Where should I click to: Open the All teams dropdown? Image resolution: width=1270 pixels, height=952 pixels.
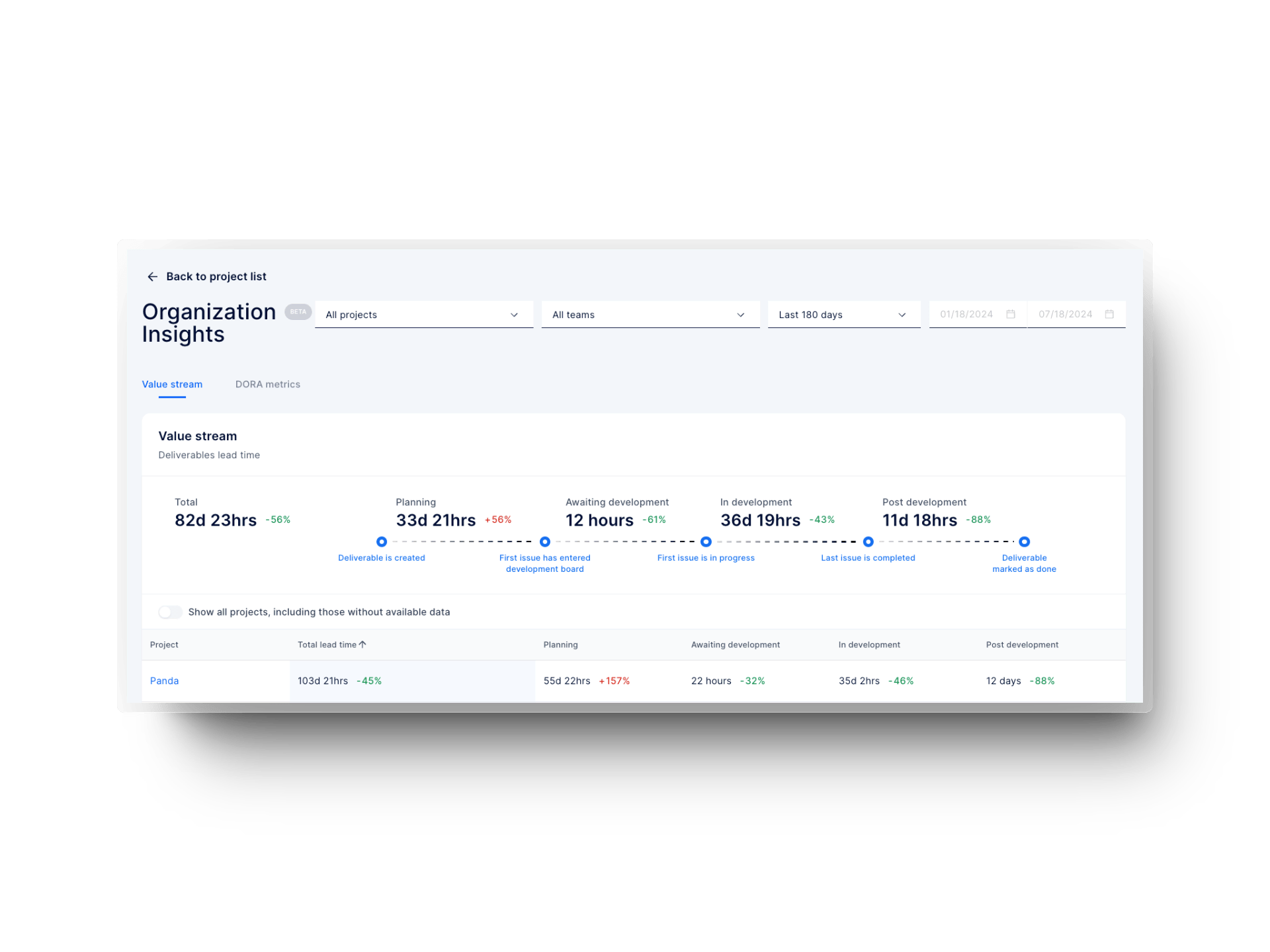650,314
